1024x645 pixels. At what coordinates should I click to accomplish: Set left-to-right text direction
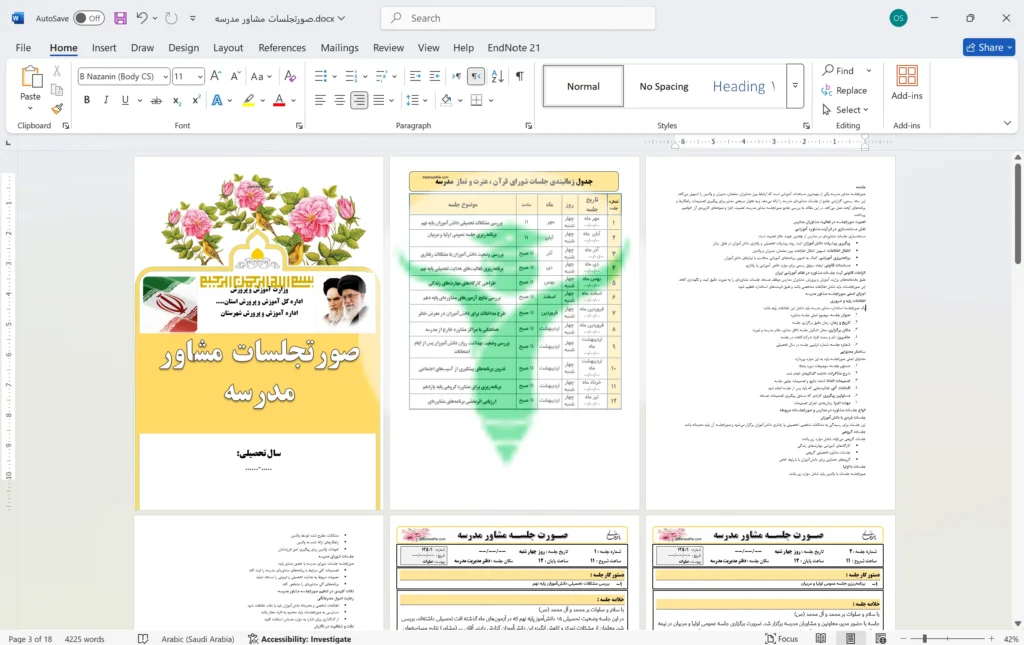pyautogui.click(x=456, y=76)
